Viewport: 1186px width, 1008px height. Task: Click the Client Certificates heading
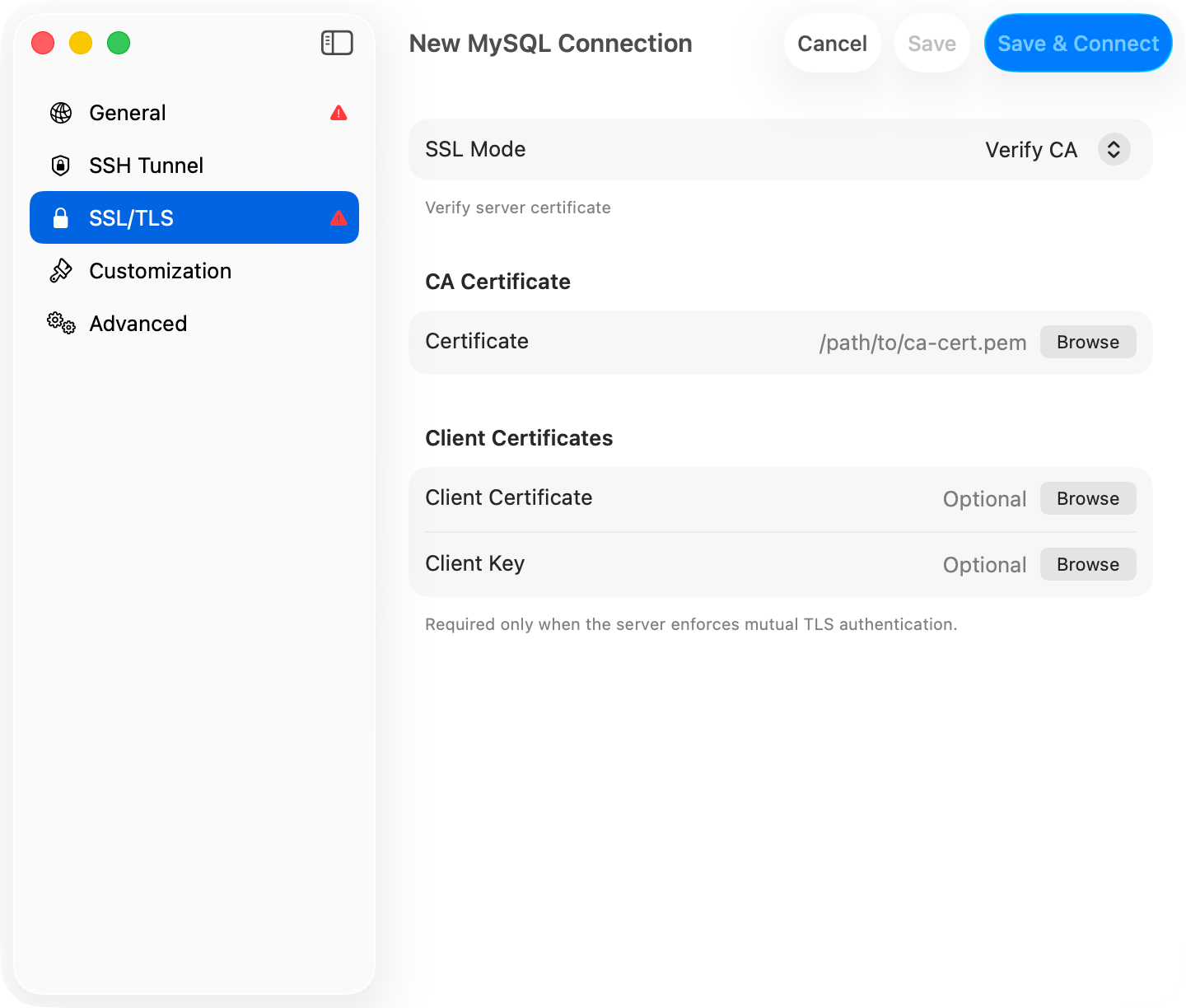coord(519,438)
